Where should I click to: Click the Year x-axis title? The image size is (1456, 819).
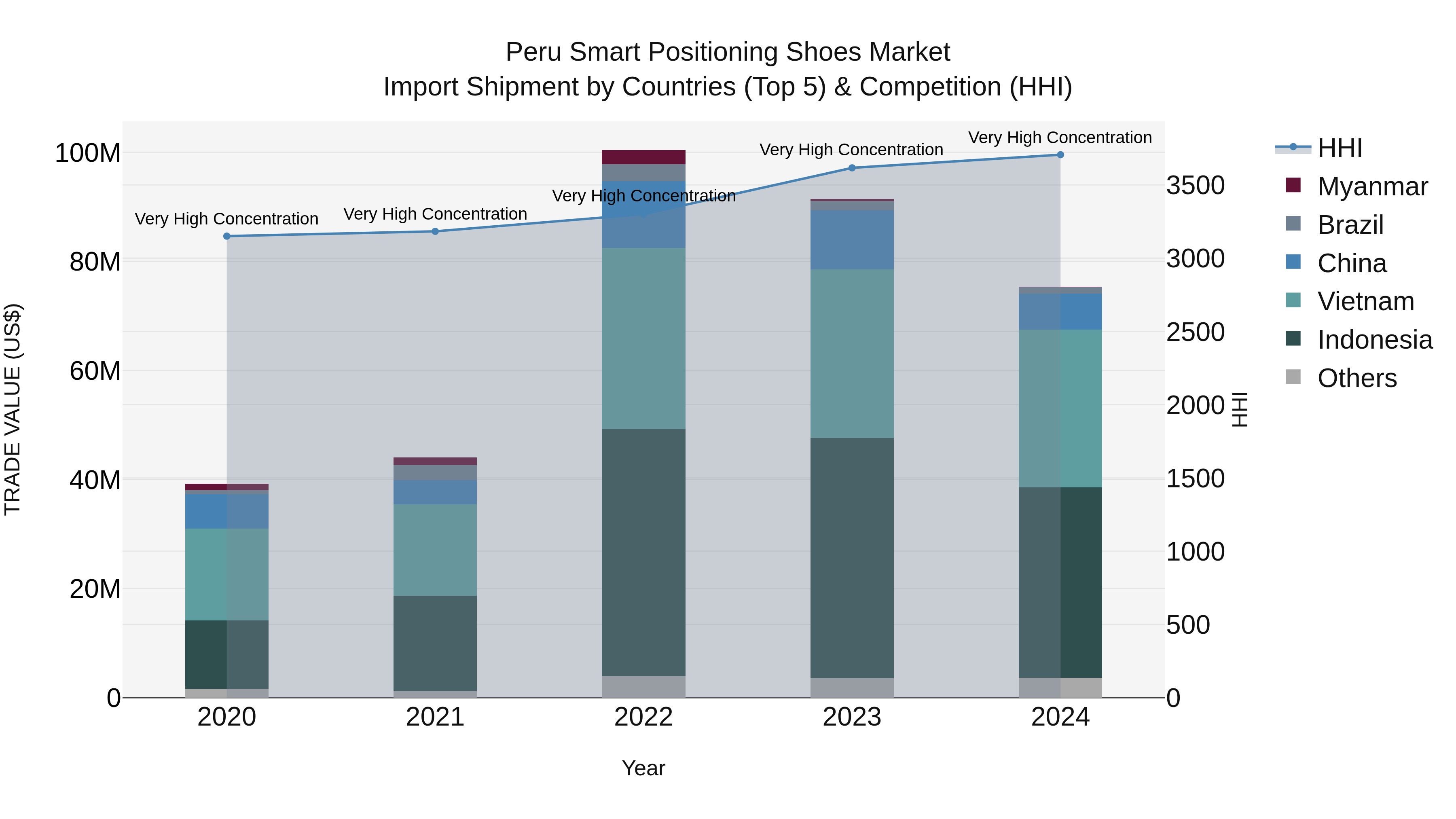(x=644, y=769)
